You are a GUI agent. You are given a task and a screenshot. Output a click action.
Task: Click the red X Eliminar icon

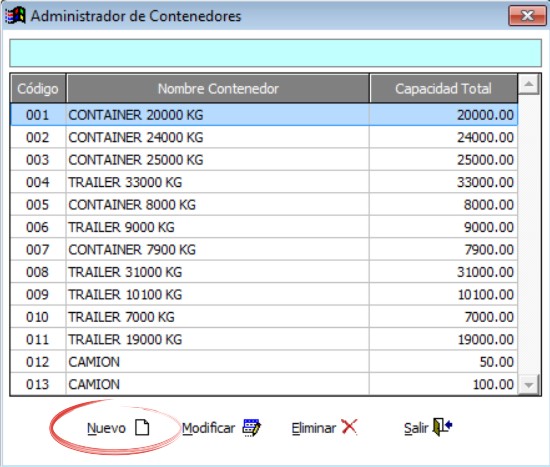pyautogui.click(x=349, y=427)
